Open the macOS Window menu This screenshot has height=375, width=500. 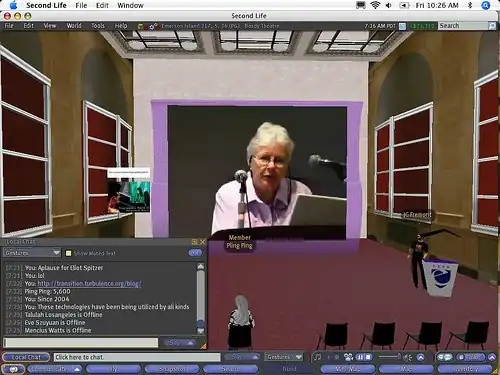click(130, 5)
